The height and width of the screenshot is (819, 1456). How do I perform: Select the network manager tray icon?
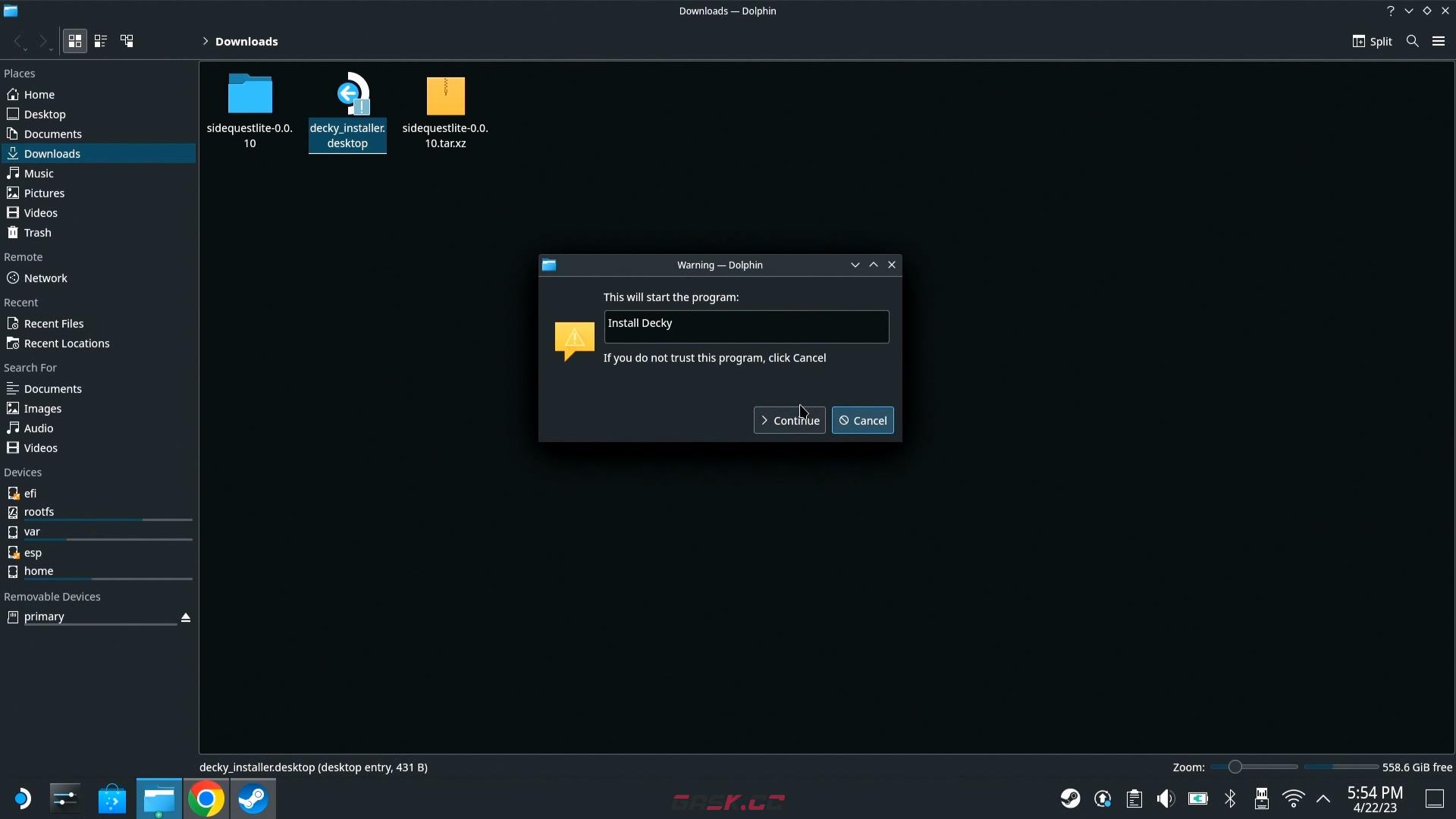(1293, 798)
